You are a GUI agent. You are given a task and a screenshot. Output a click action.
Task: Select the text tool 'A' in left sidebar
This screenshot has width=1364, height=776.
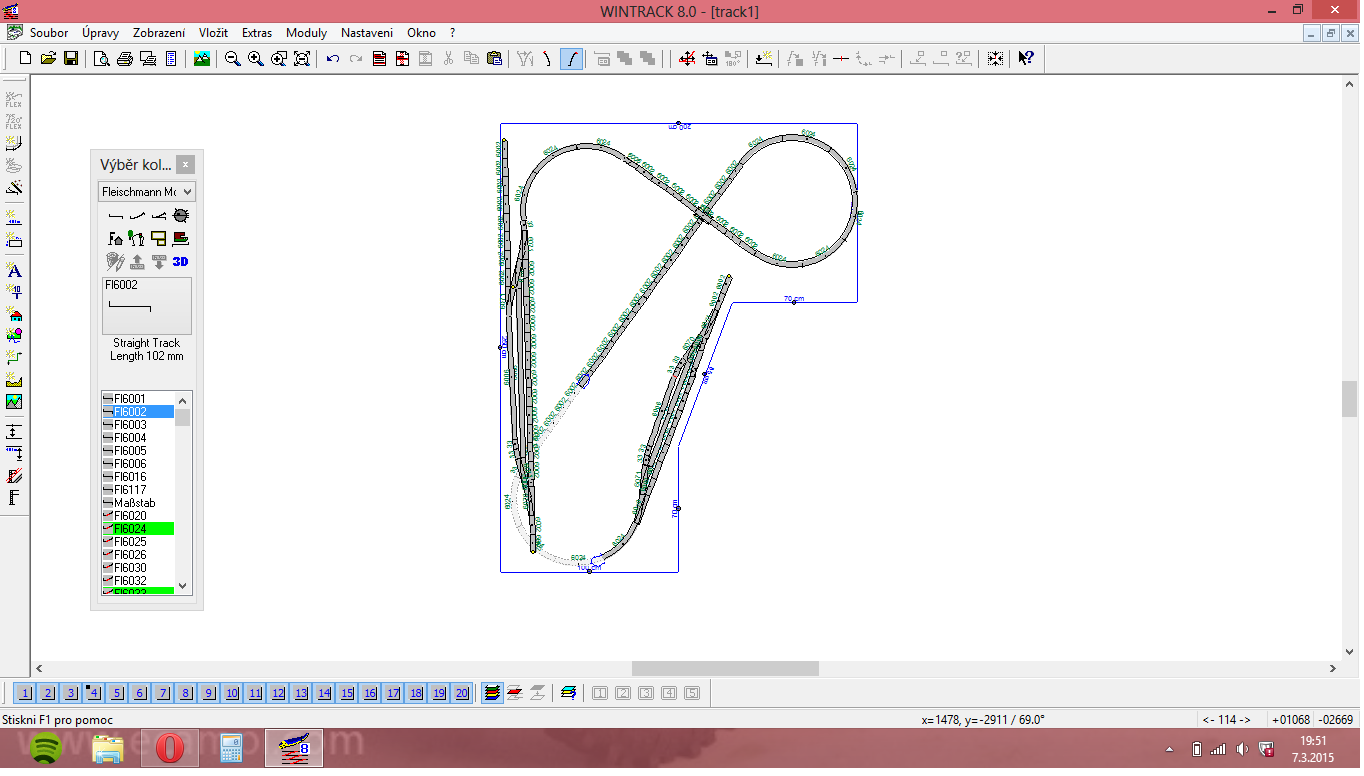tap(14, 270)
